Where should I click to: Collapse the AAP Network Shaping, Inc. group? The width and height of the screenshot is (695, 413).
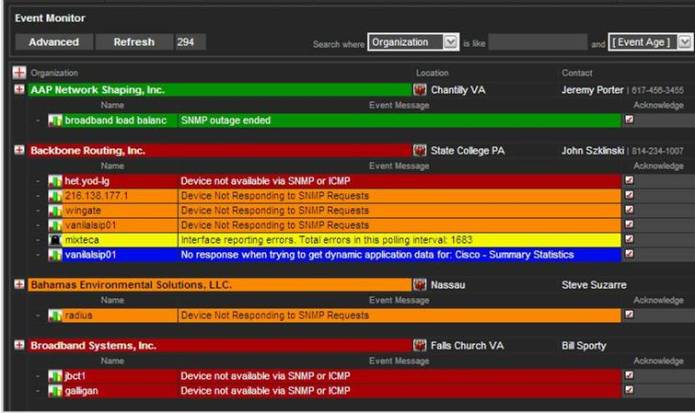[x=19, y=90]
